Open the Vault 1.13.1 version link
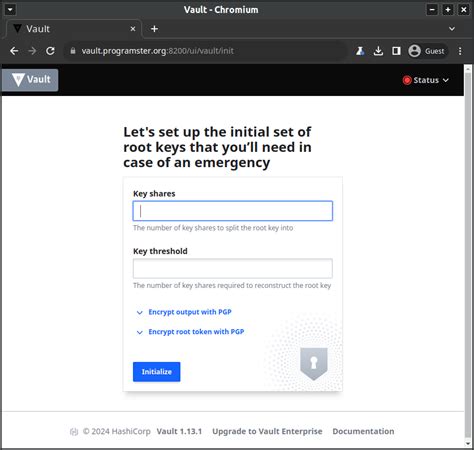This screenshot has width=474, height=450. pyautogui.click(x=179, y=431)
